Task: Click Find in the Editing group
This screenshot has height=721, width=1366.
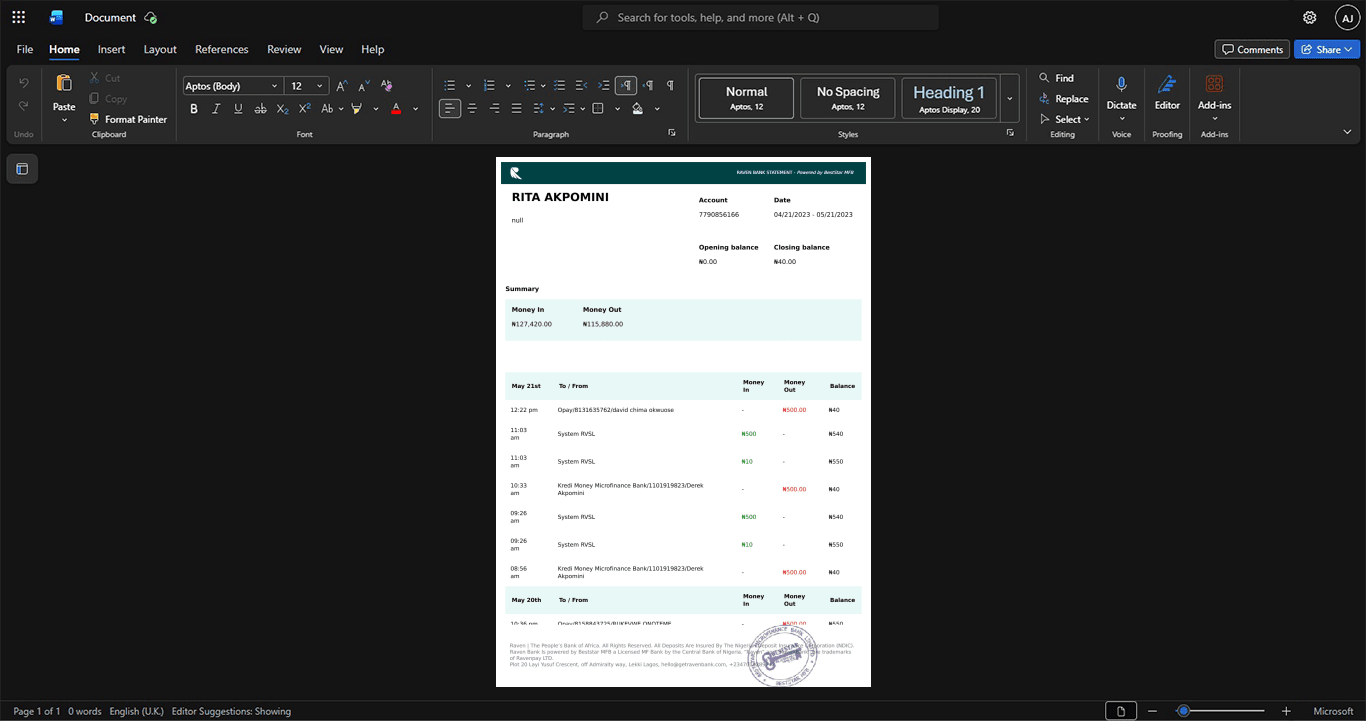Action: tap(1056, 78)
